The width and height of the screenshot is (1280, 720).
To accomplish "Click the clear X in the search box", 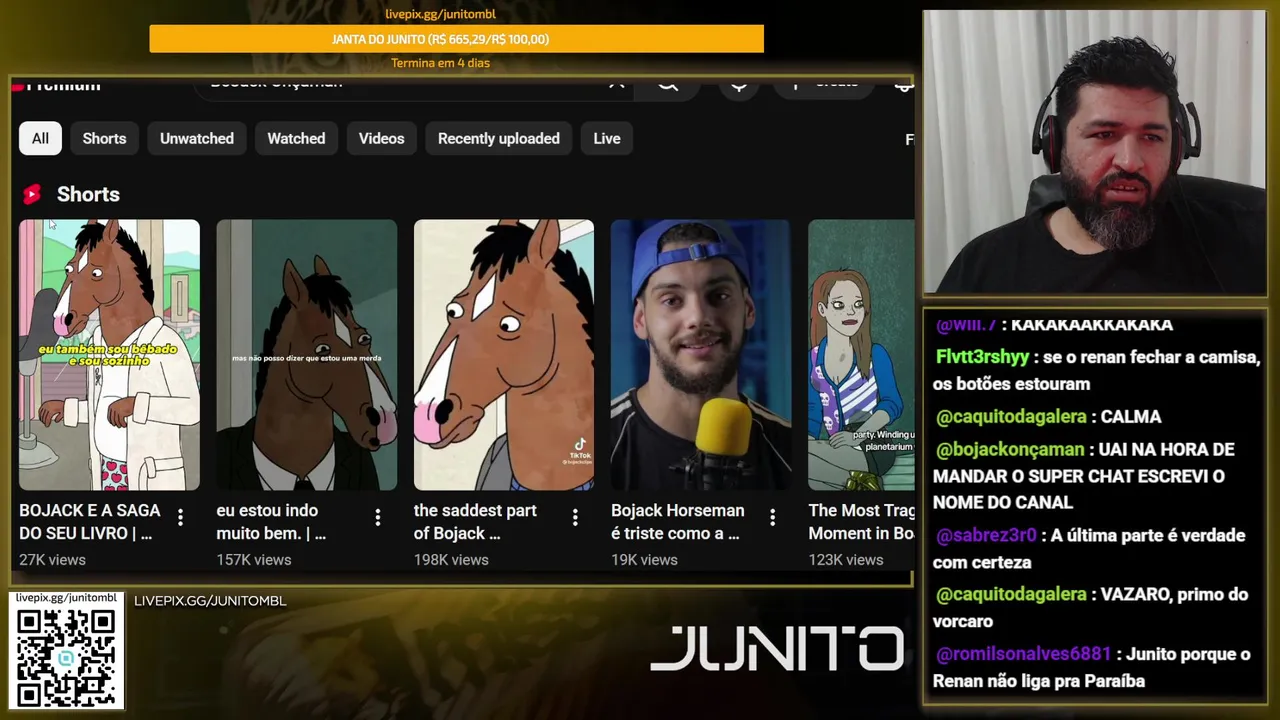I will pos(617,84).
